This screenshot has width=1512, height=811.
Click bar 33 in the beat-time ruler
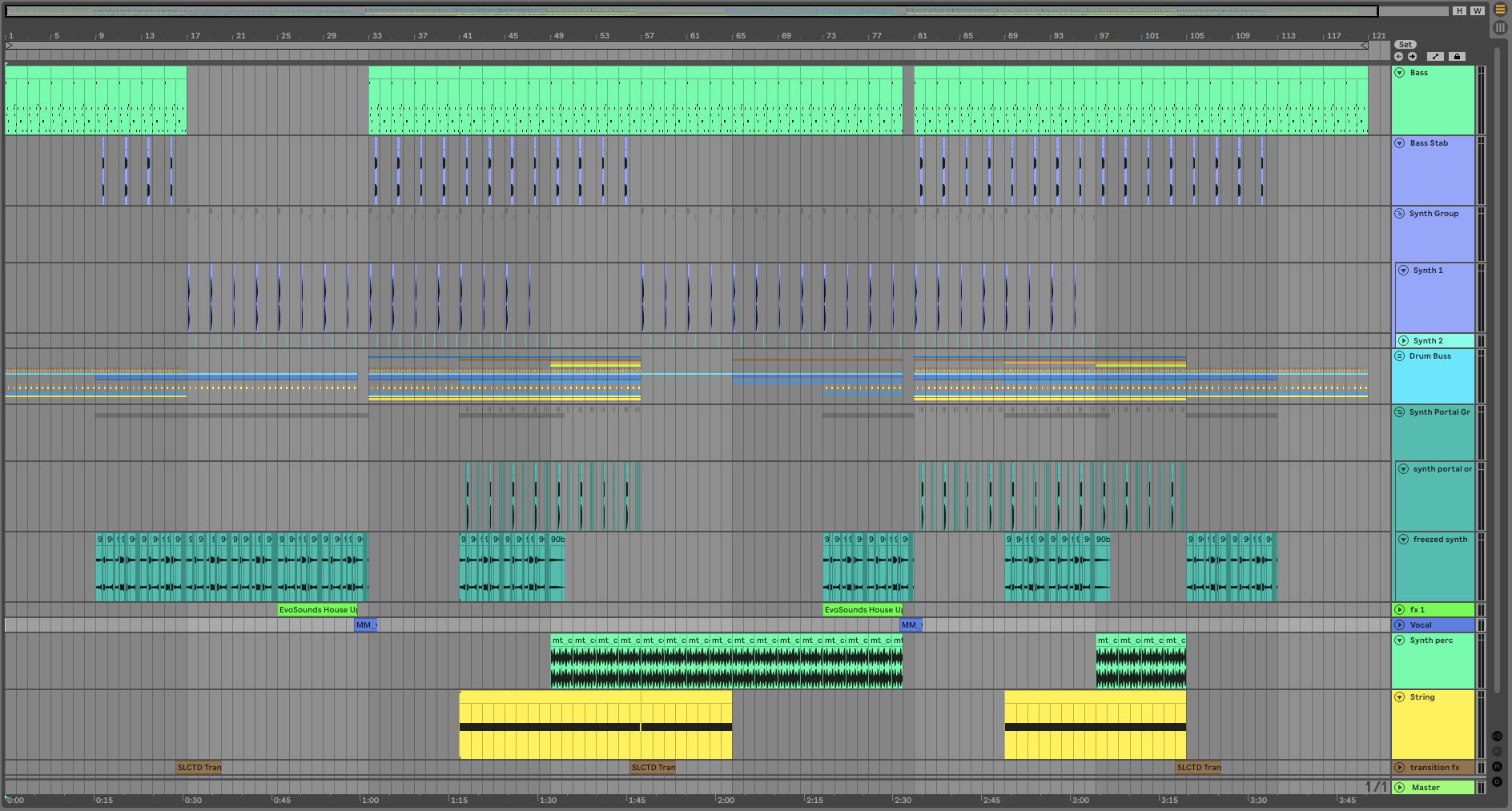(x=376, y=36)
